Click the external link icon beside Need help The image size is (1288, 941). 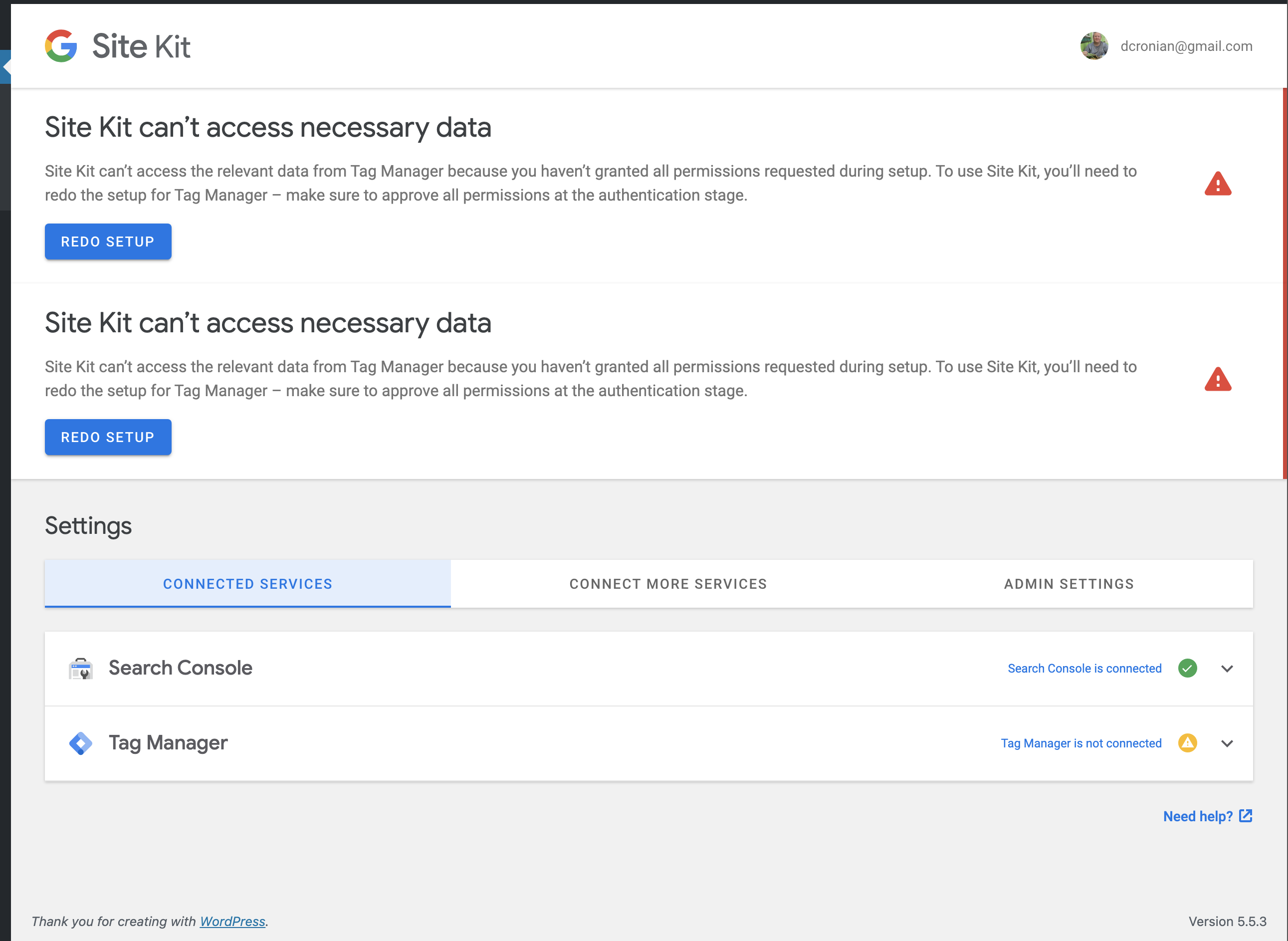[1245, 816]
